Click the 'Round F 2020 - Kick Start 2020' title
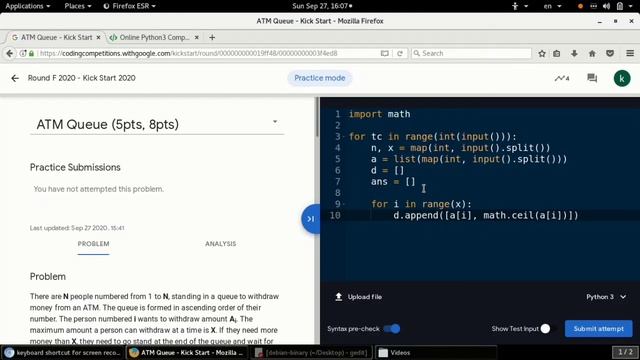640x360 pixels. coord(82,78)
